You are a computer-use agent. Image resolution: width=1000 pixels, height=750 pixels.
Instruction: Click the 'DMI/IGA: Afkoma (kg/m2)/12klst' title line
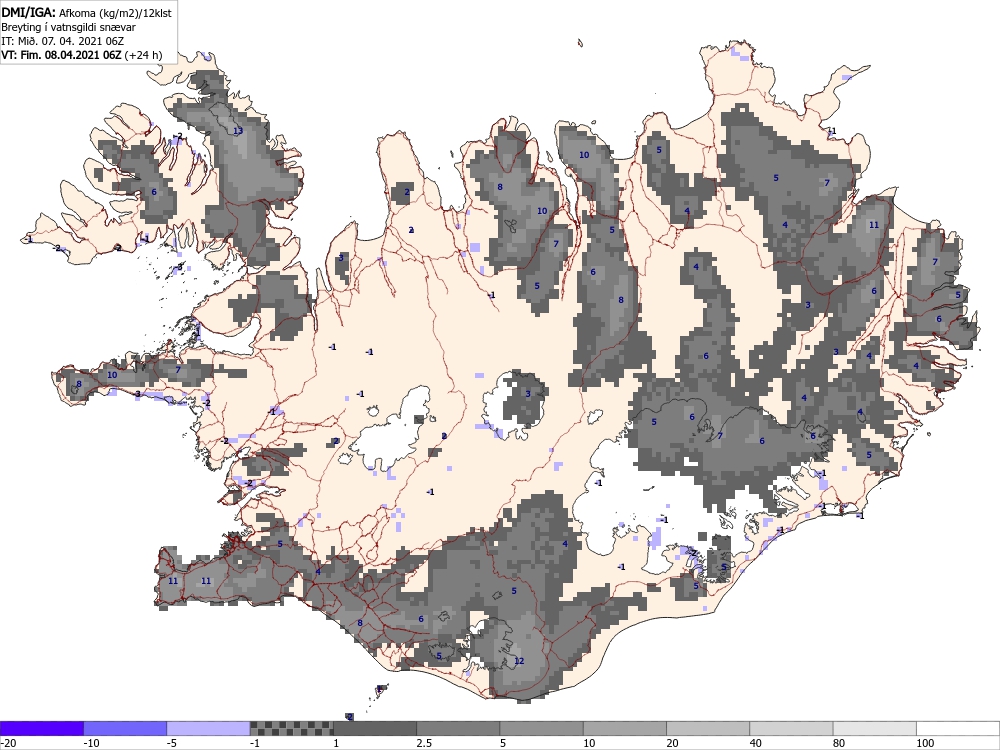coord(86,12)
